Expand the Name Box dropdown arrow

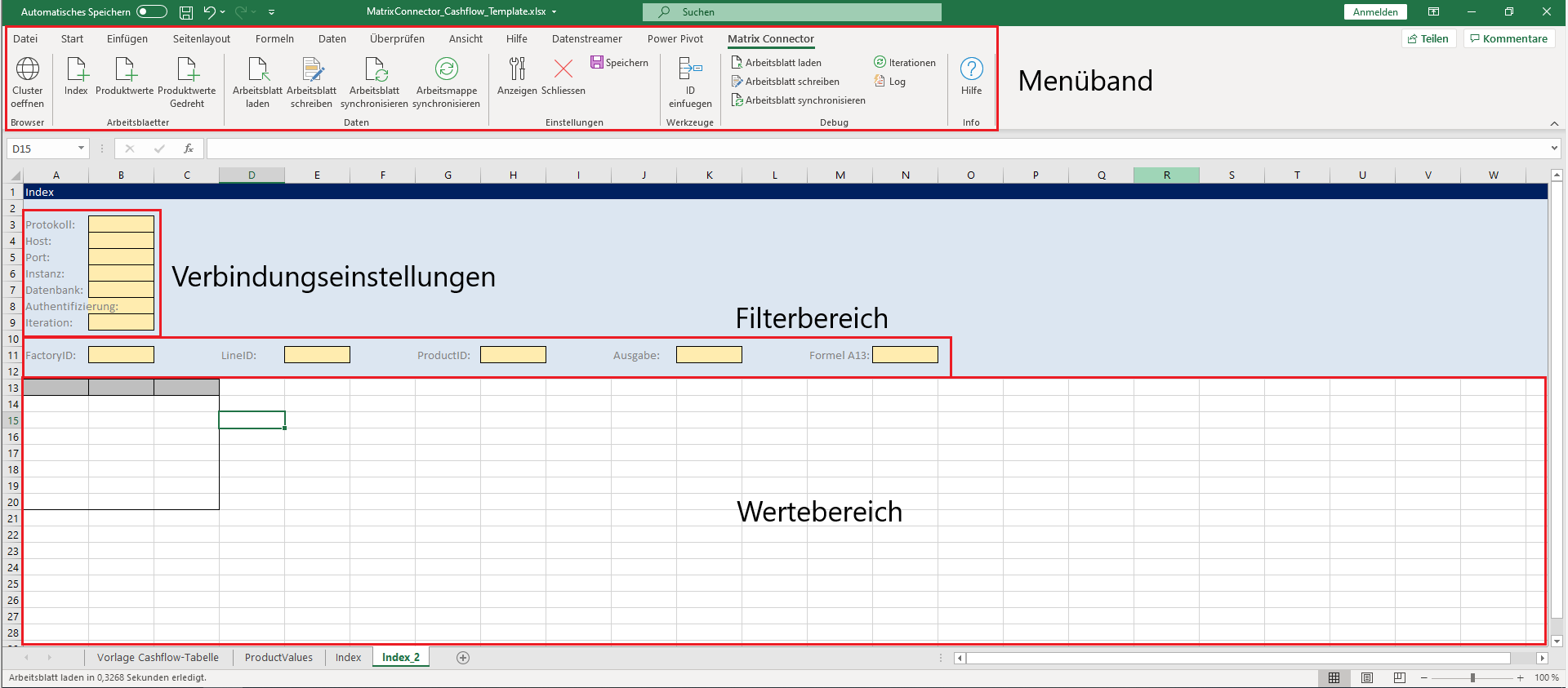click(x=81, y=149)
